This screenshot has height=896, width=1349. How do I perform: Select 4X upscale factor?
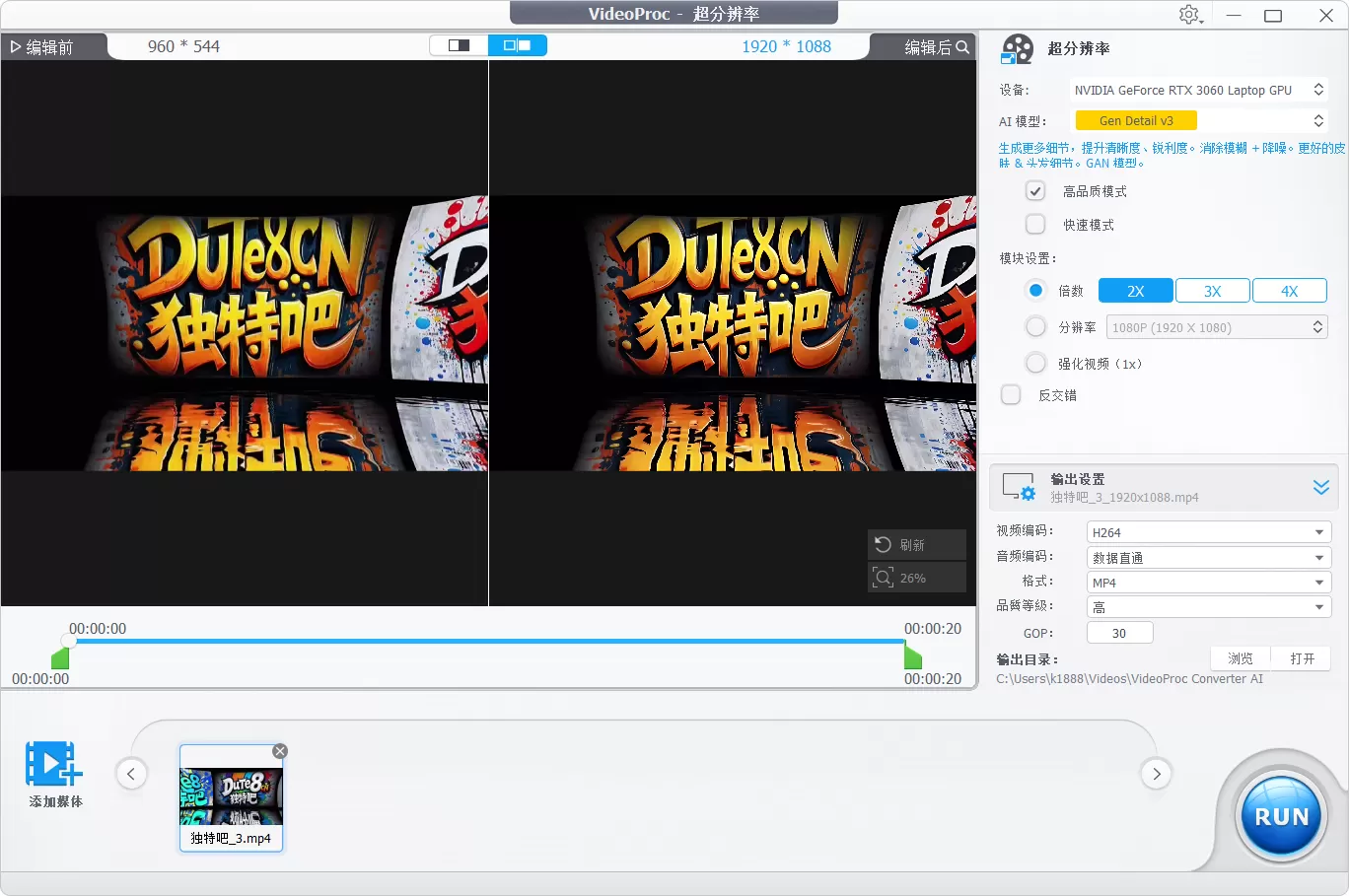pos(1290,290)
